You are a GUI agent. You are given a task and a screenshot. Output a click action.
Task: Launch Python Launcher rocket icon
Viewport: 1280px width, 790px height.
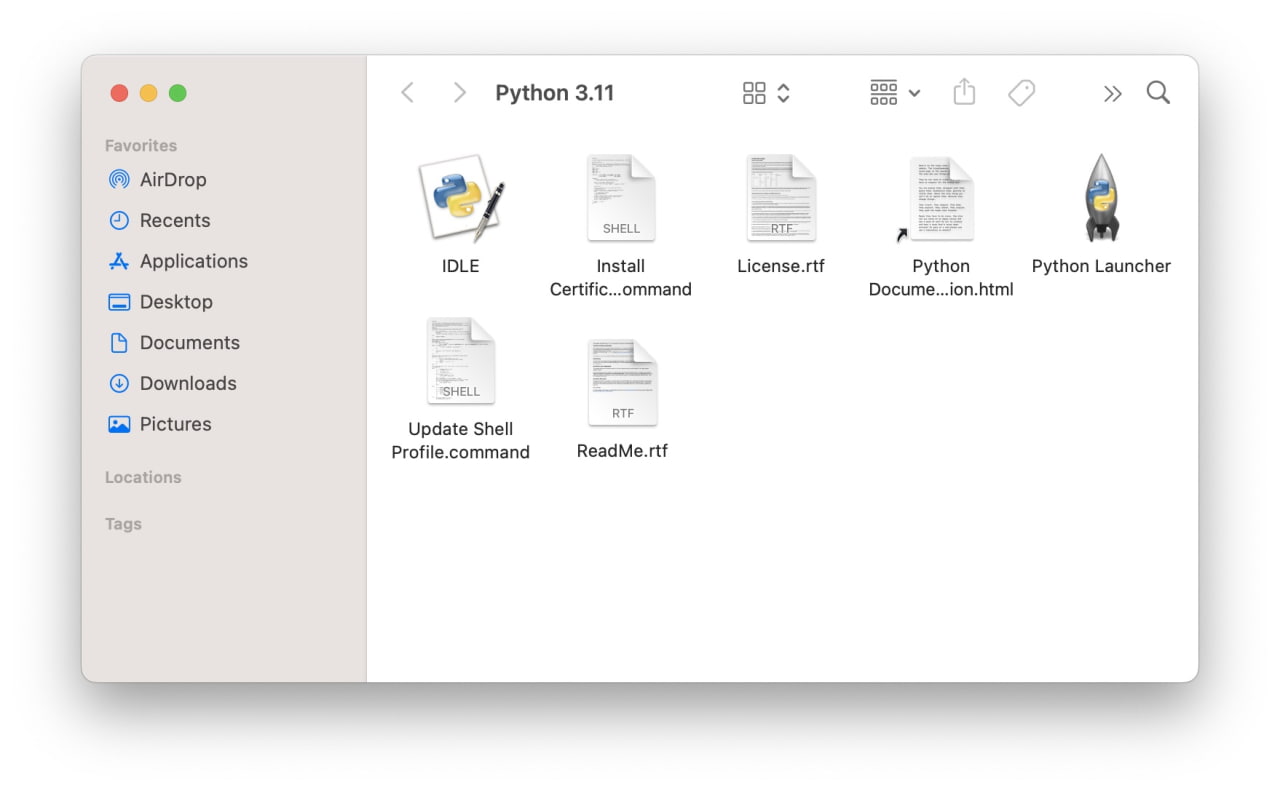pos(1101,197)
